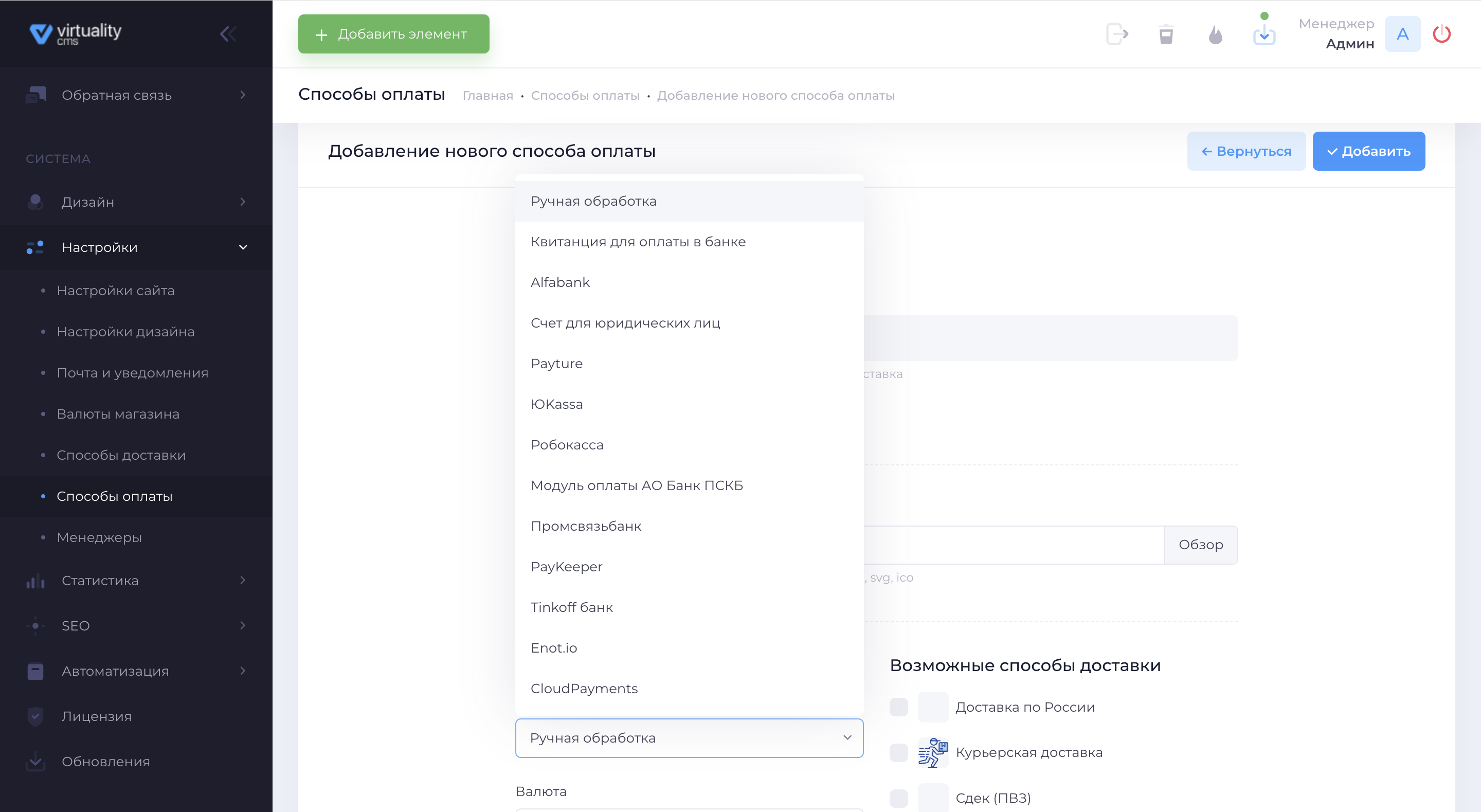Screen dimensions: 1481x812
Task: Click the admin avatar letter A
Action: coord(1402,34)
